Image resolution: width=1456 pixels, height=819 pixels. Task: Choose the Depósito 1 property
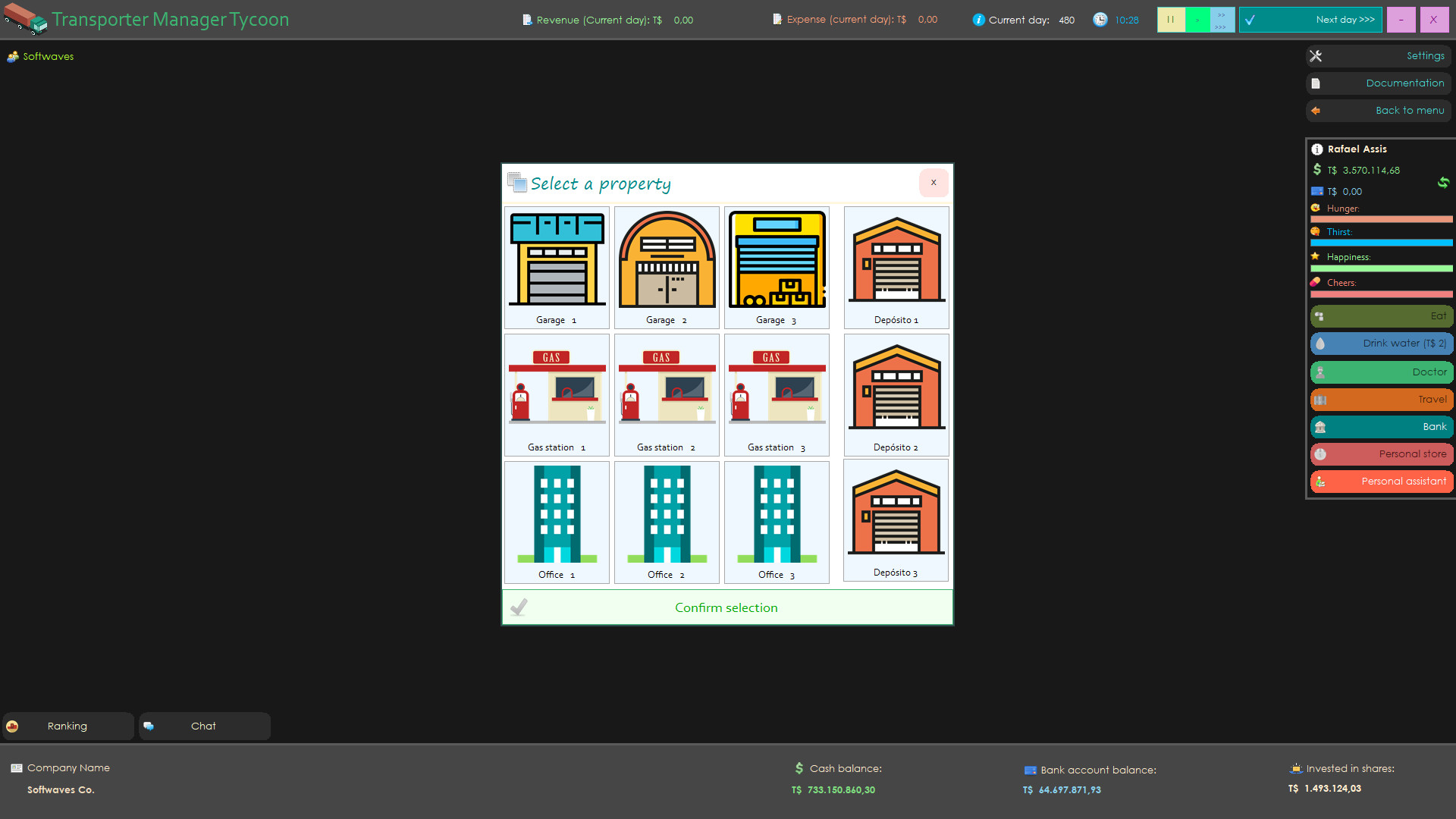tap(895, 267)
